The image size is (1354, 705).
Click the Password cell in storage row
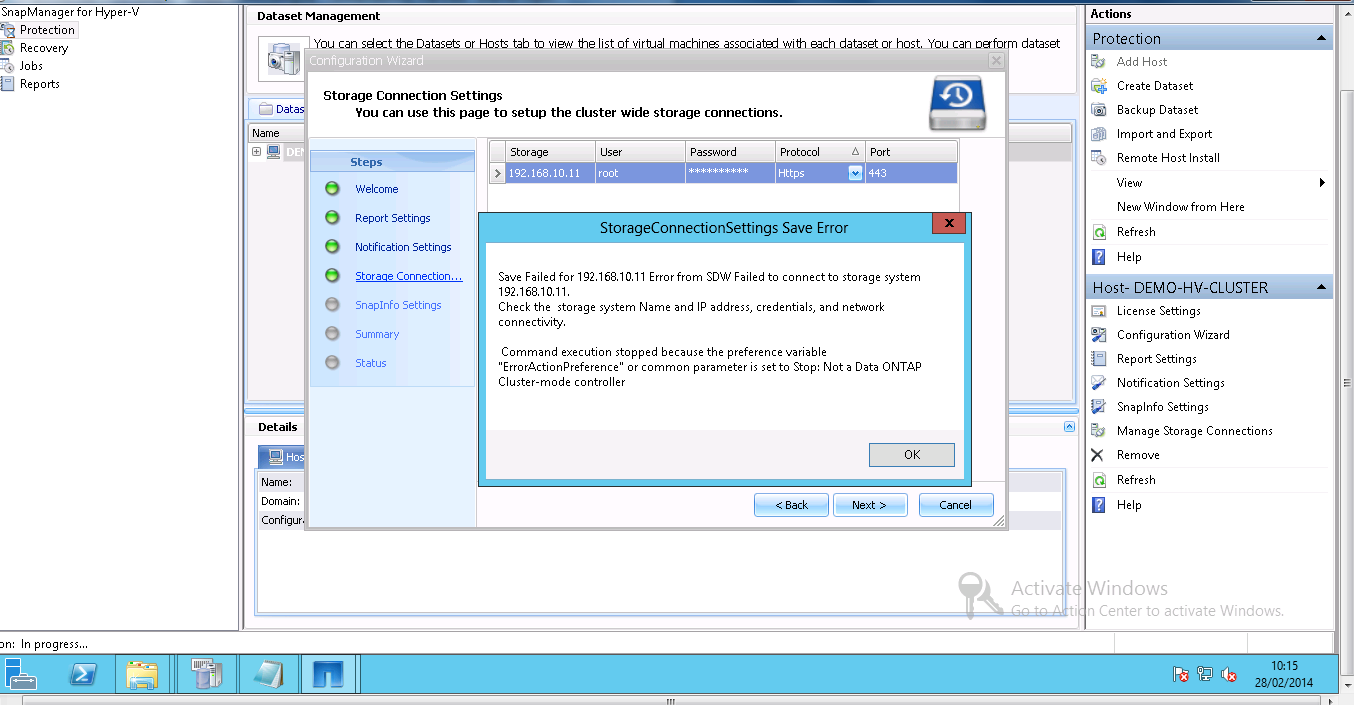[x=730, y=173]
